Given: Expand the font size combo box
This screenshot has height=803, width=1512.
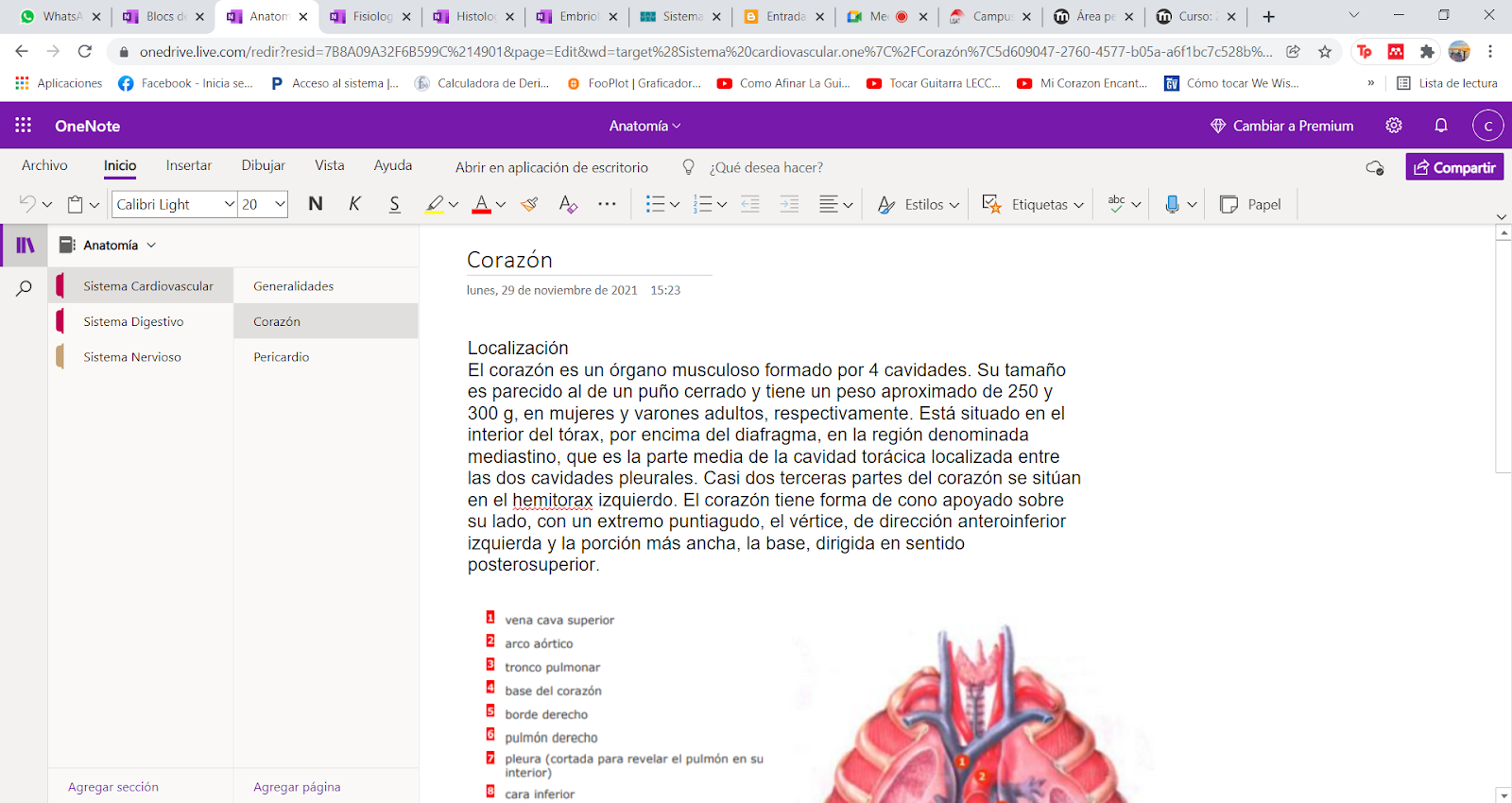Looking at the screenshot, I should [280, 204].
